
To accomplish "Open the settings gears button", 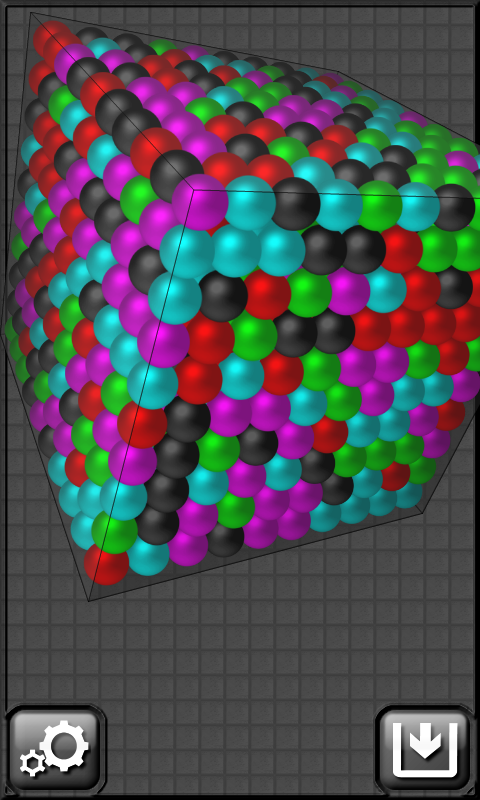I will pos(55,749).
